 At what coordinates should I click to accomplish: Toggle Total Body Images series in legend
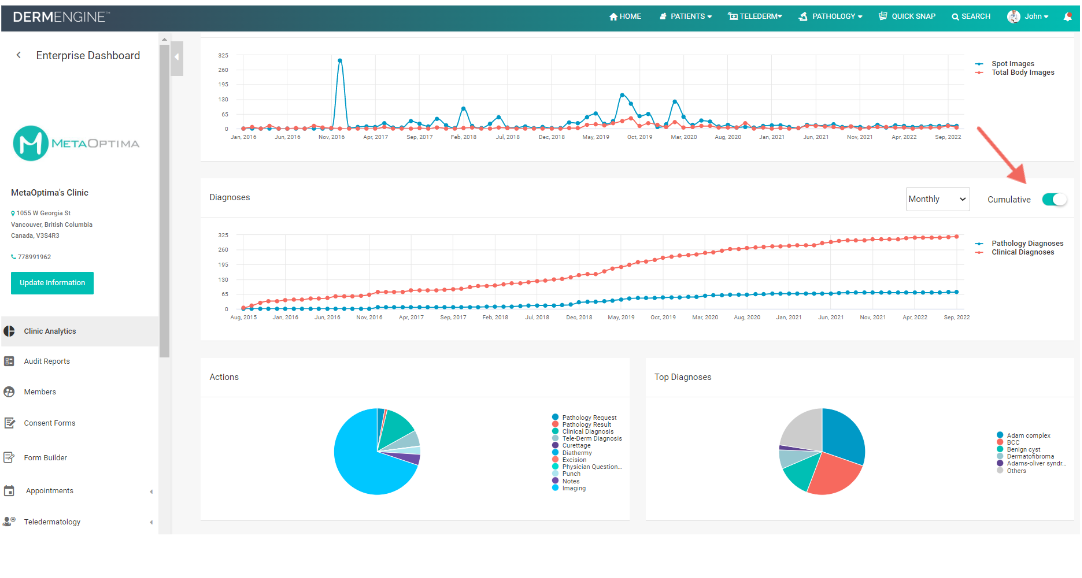click(1014, 72)
